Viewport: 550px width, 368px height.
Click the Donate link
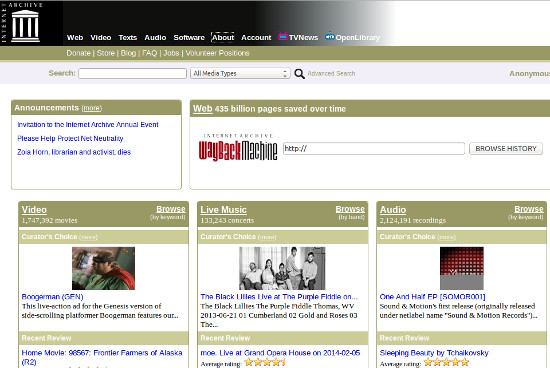[x=78, y=53]
